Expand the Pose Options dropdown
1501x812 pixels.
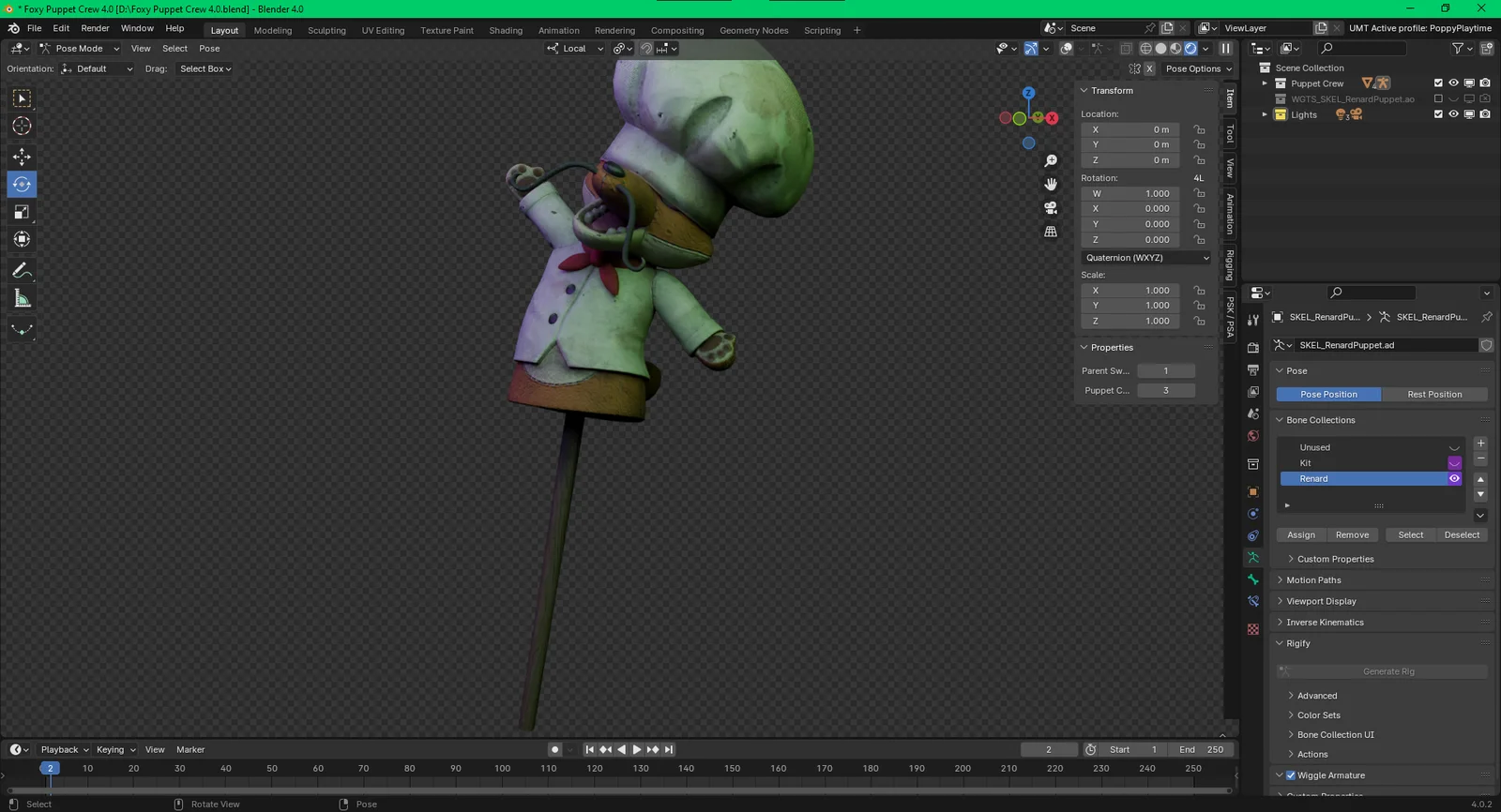tap(1198, 68)
